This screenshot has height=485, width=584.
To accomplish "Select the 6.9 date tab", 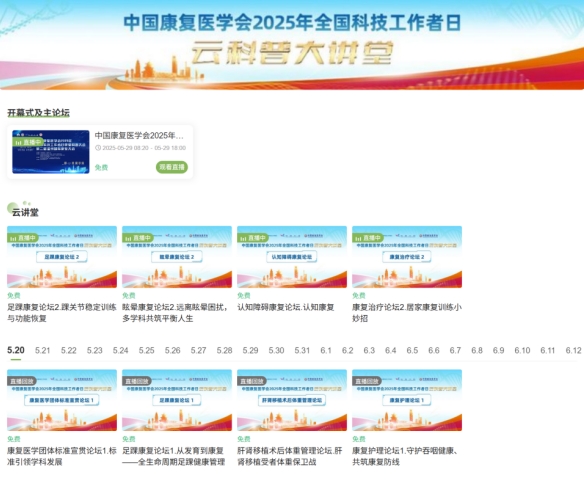I will (498, 351).
